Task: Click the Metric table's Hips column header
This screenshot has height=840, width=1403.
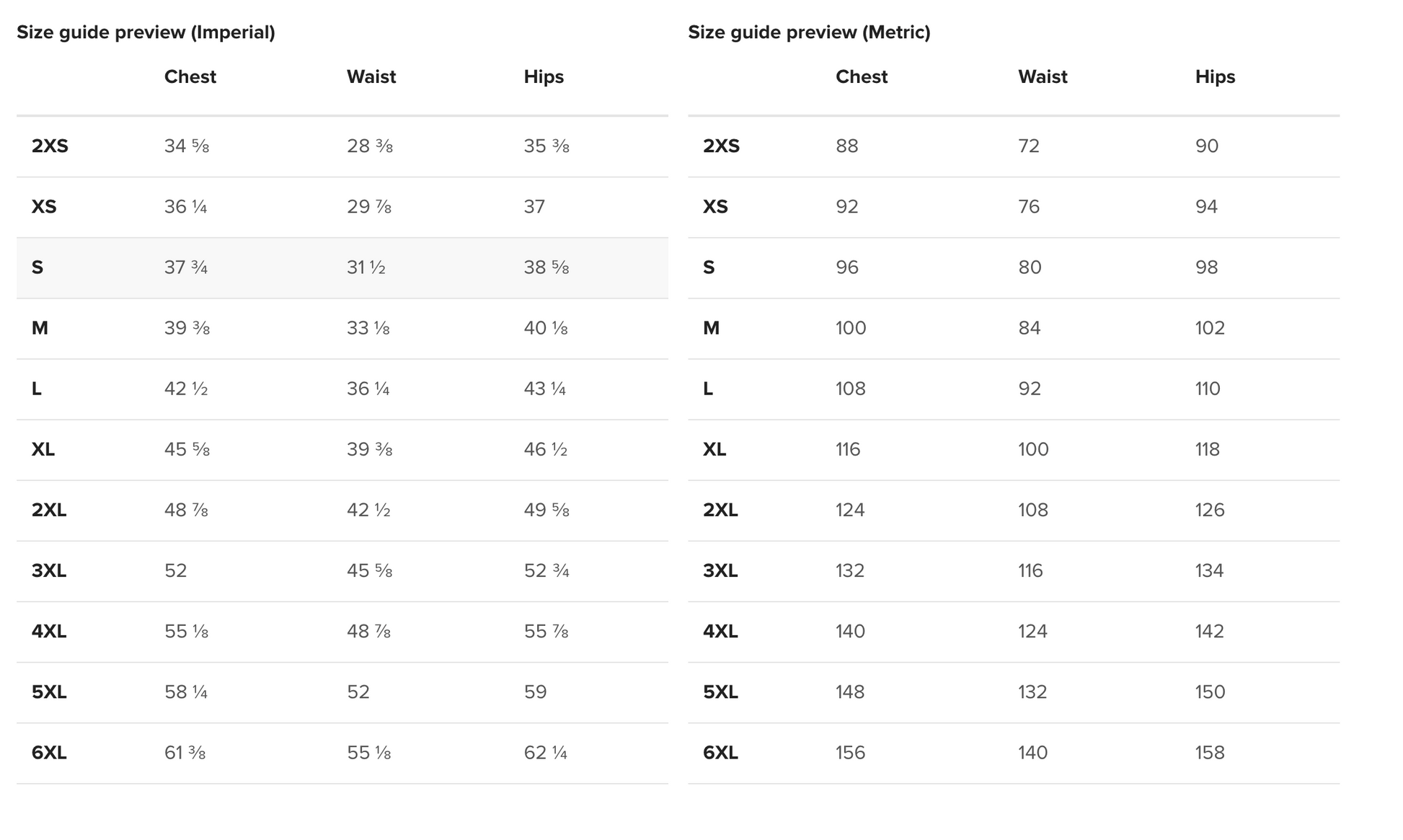Action: click(1215, 77)
